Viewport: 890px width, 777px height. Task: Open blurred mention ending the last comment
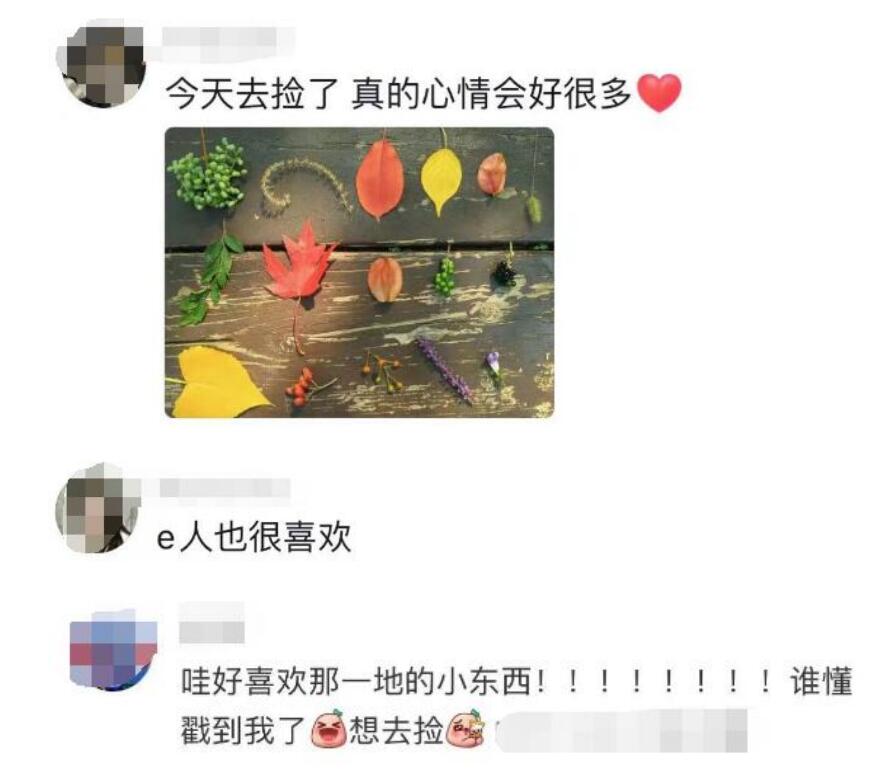tap(622, 731)
